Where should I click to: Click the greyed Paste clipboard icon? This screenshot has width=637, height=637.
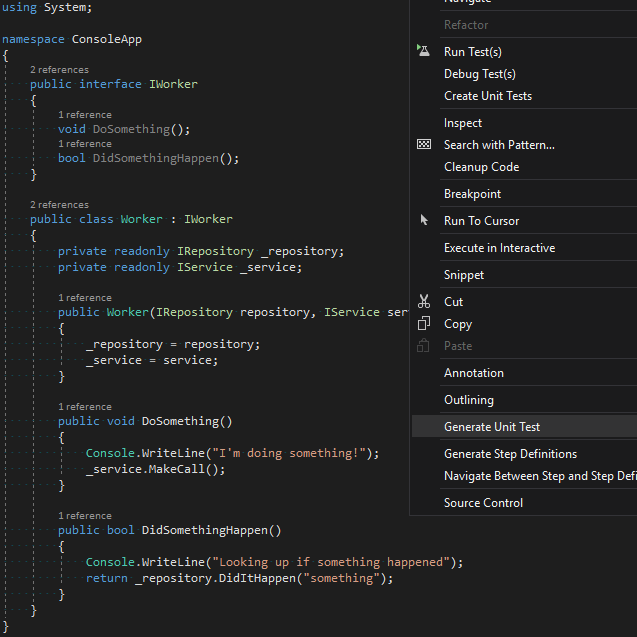tap(423, 345)
